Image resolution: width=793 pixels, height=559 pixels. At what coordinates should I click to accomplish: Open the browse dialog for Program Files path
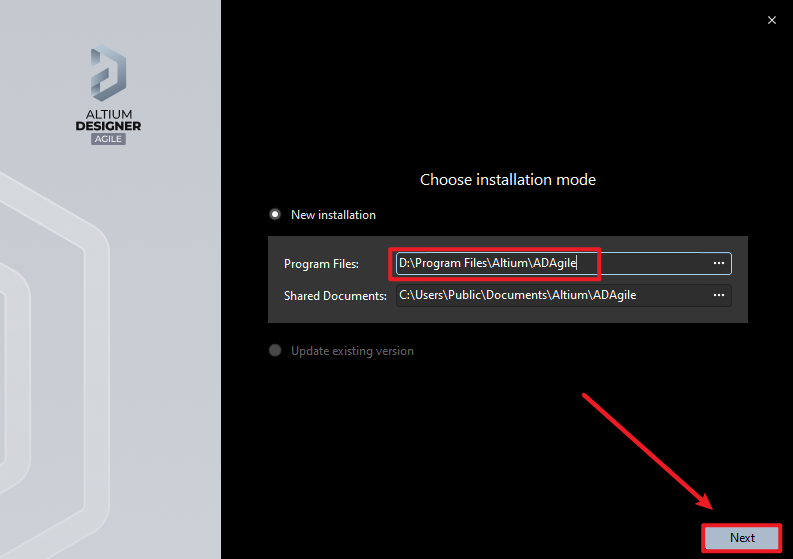click(x=718, y=263)
